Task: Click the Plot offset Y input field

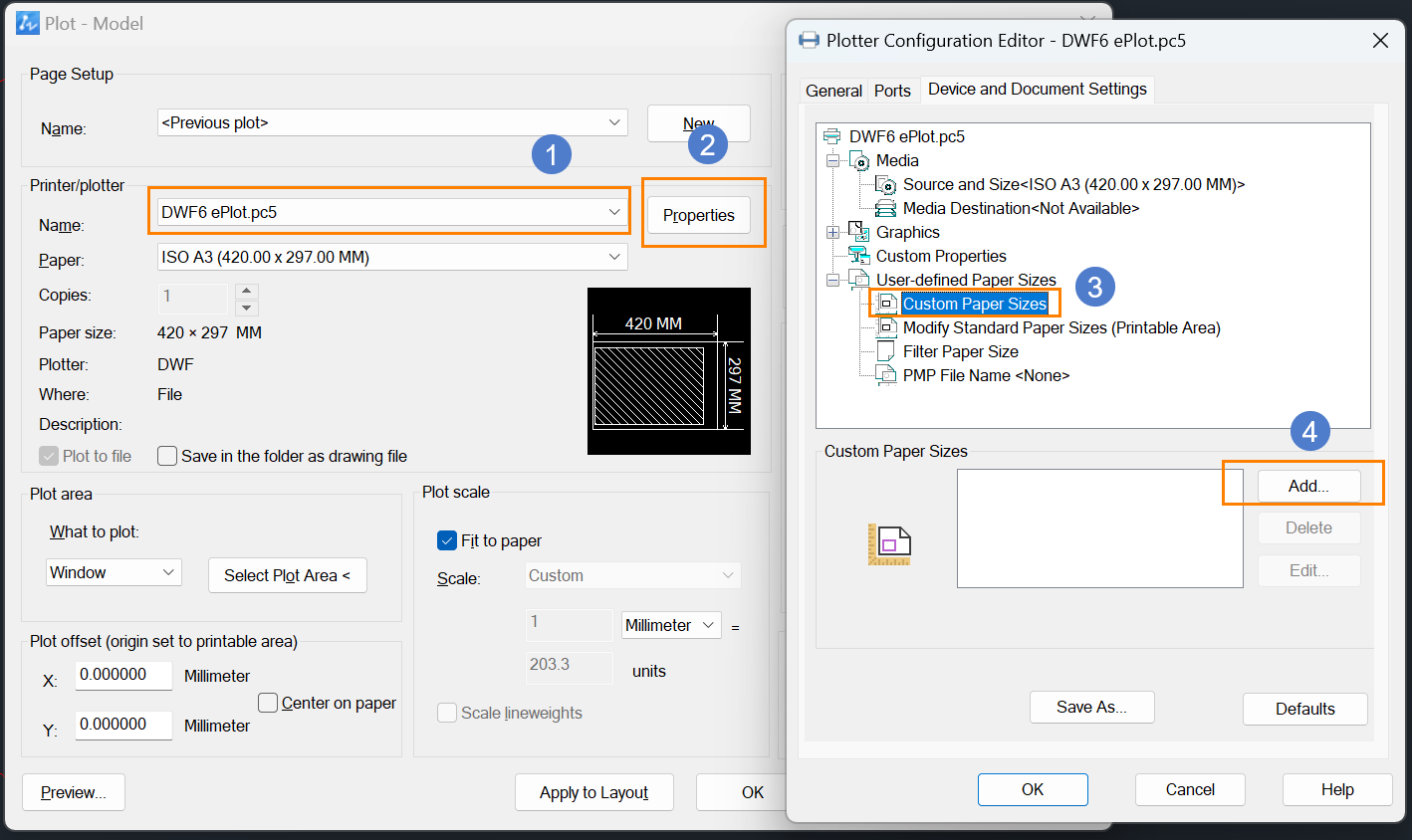Action: click(x=123, y=725)
